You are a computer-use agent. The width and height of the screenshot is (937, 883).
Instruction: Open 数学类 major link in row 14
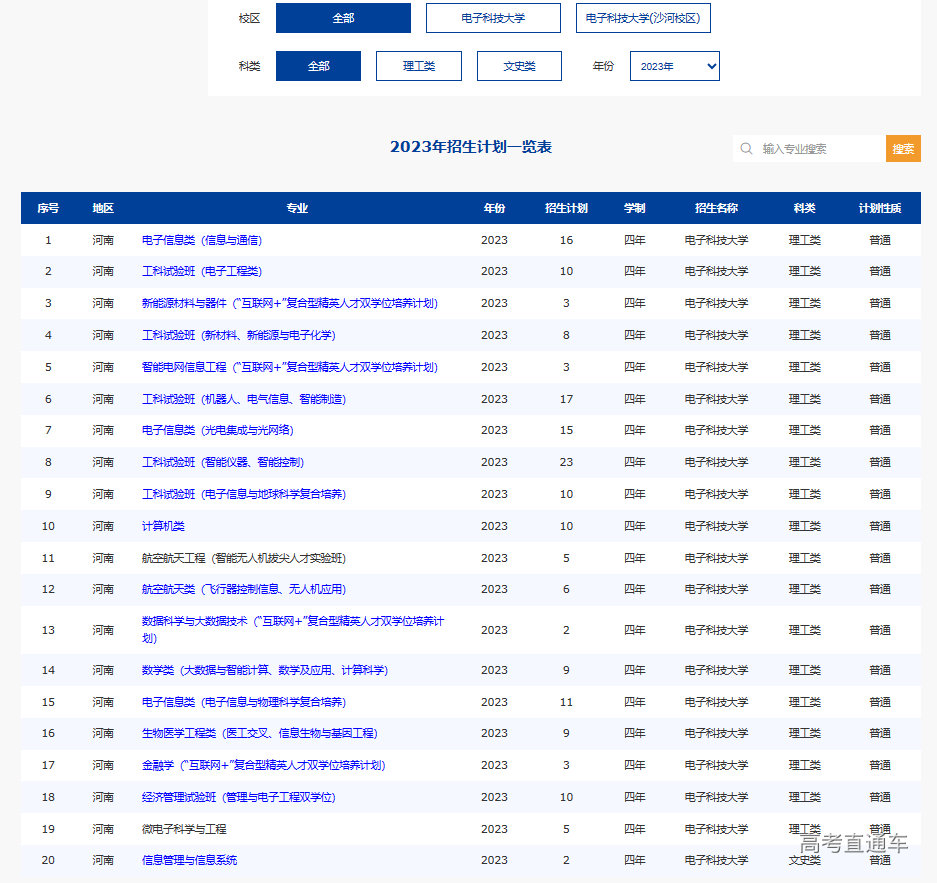264,670
